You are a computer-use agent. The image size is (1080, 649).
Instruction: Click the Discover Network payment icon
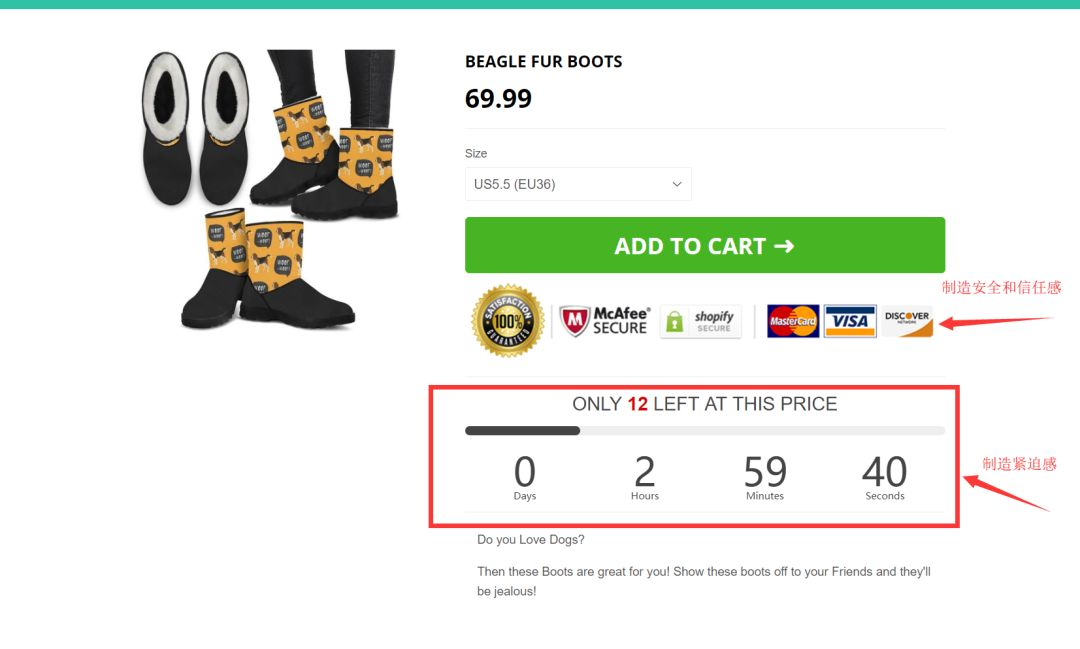[907, 321]
